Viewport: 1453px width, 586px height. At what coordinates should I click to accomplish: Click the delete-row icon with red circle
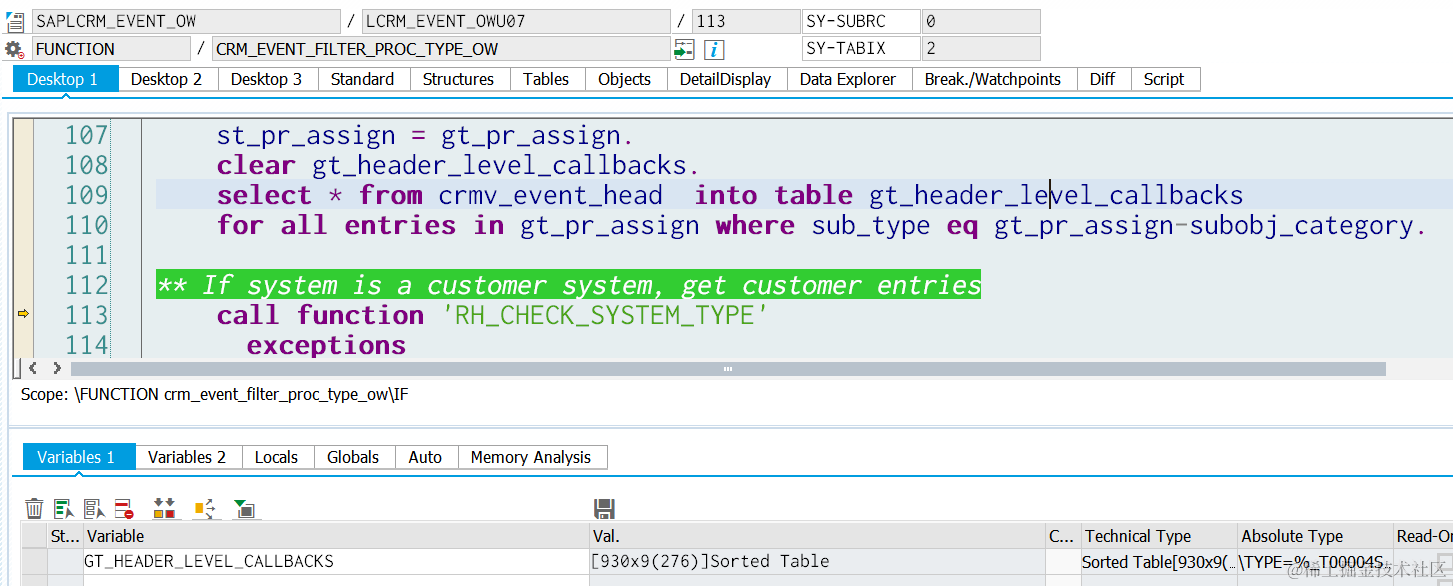[124, 509]
